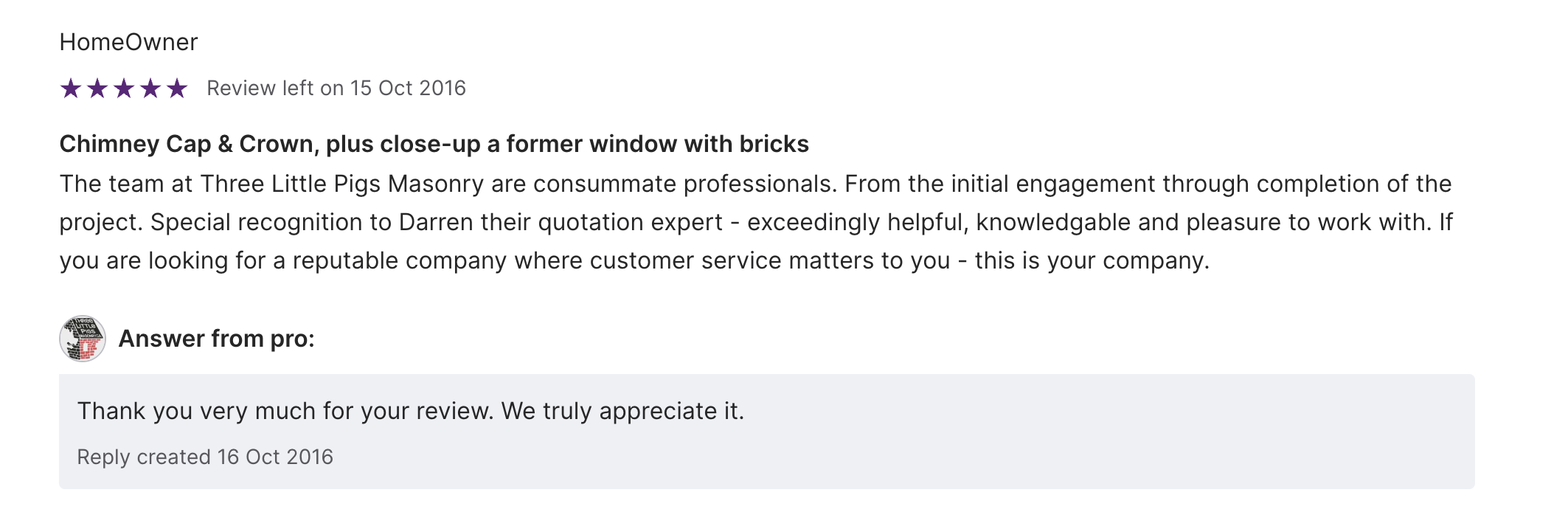Click the phrase 'quotation expert' in the review

[x=631, y=222]
